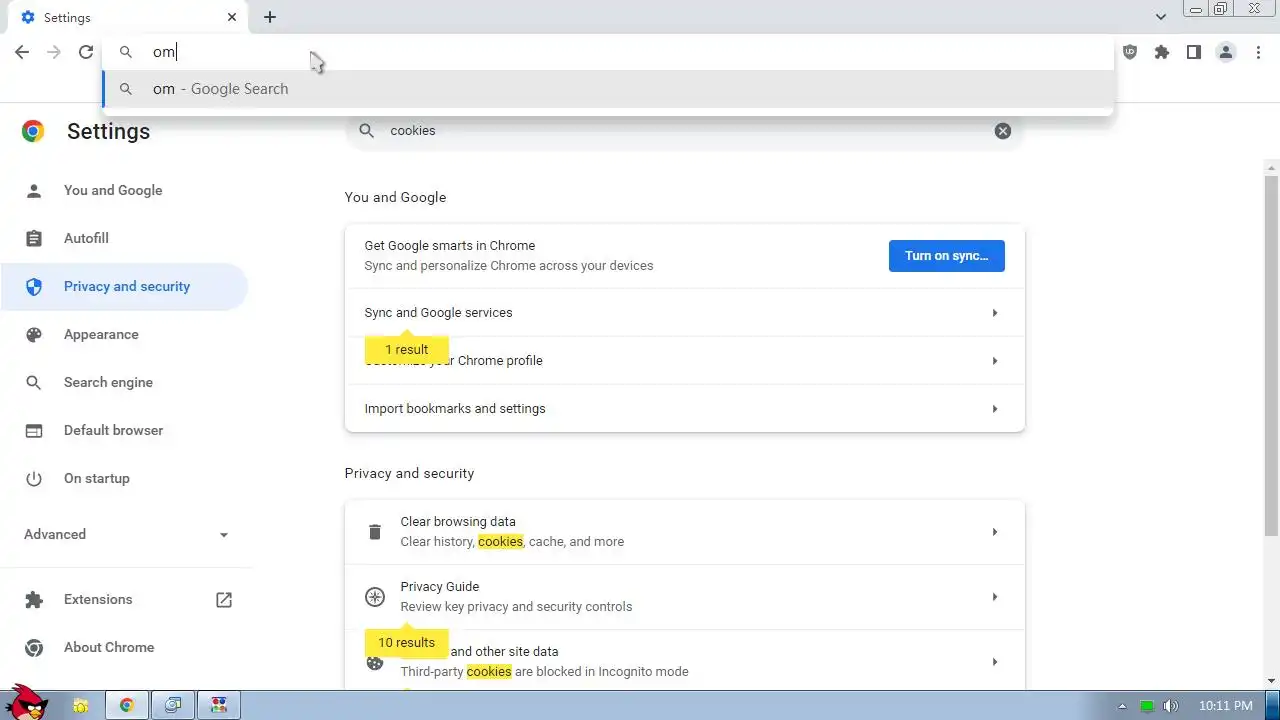Reload the current page
The height and width of the screenshot is (720, 1280).
click(x=86, y=52)
